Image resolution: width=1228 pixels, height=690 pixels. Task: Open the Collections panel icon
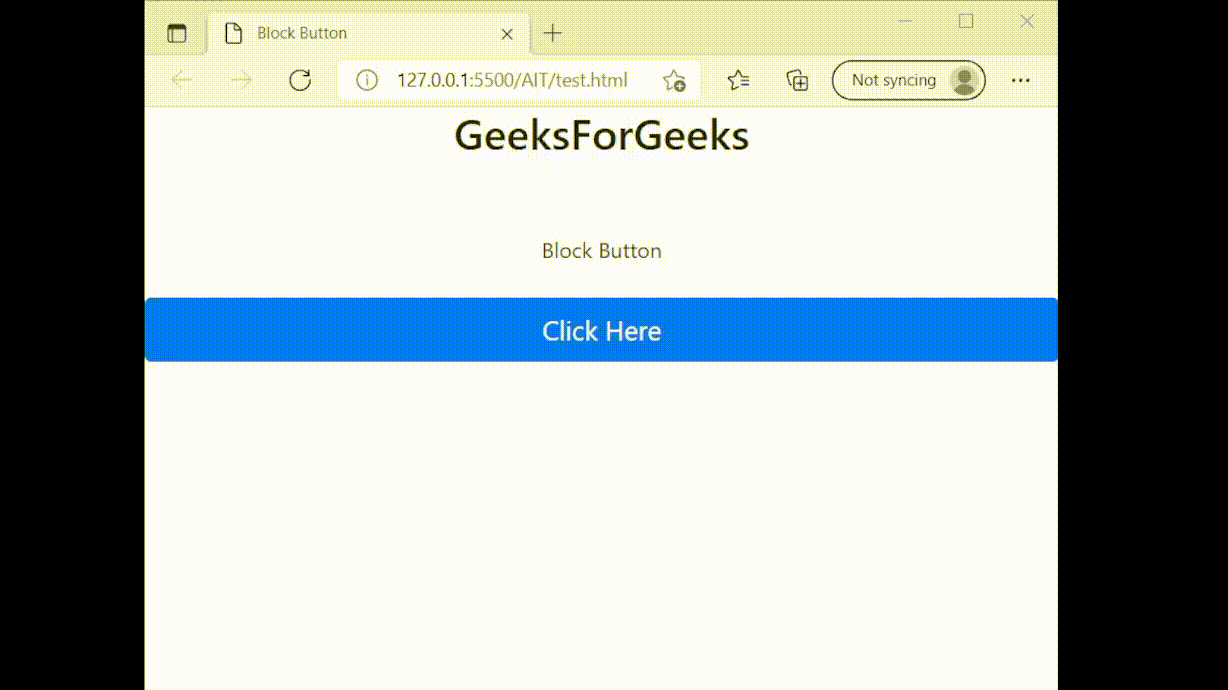[x=797, y=80]
